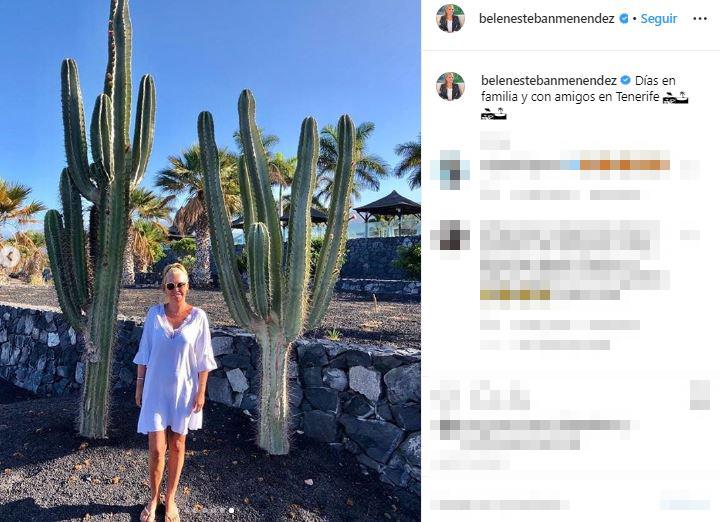This screenshot has height=522, width=720.
Task: Click the cactus photo of the post
Action: tap(210, 261)
